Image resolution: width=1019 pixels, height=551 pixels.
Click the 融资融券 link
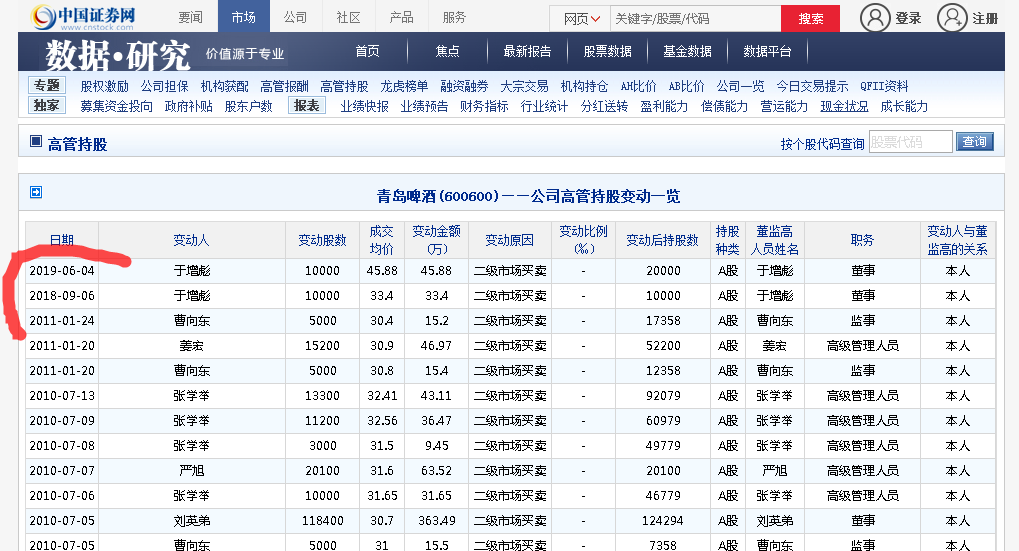click(464, 86)
